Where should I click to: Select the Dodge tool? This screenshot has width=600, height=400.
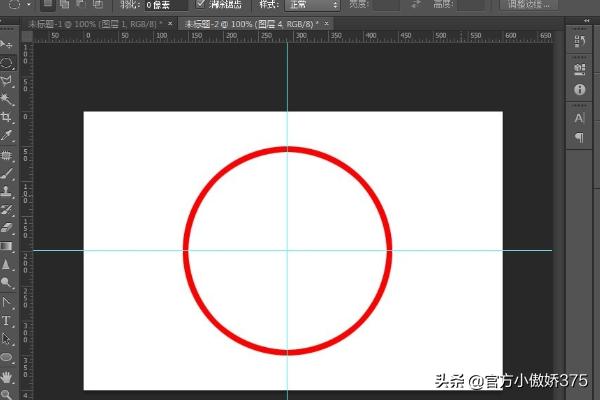click(x=7, y=282)
